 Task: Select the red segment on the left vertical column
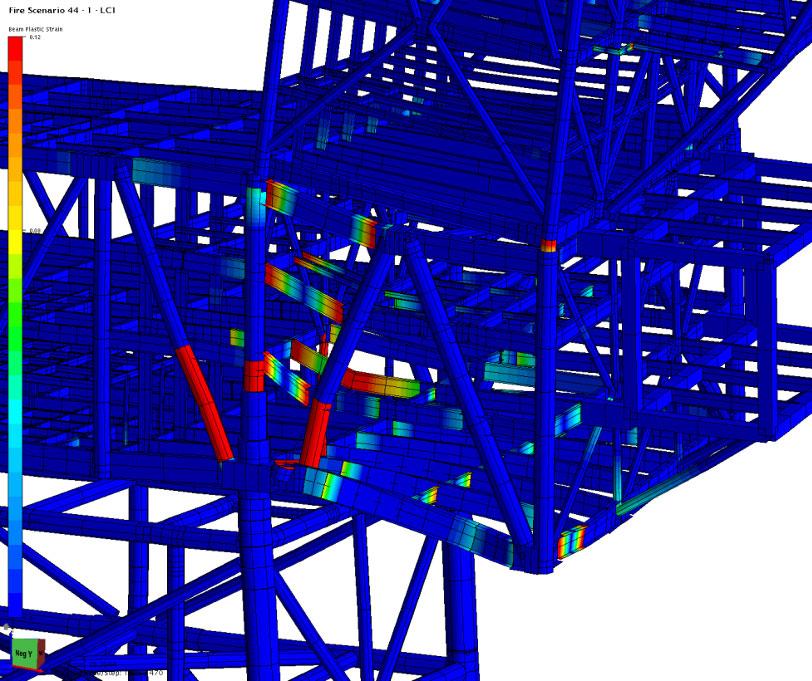[x=254, y=376]
